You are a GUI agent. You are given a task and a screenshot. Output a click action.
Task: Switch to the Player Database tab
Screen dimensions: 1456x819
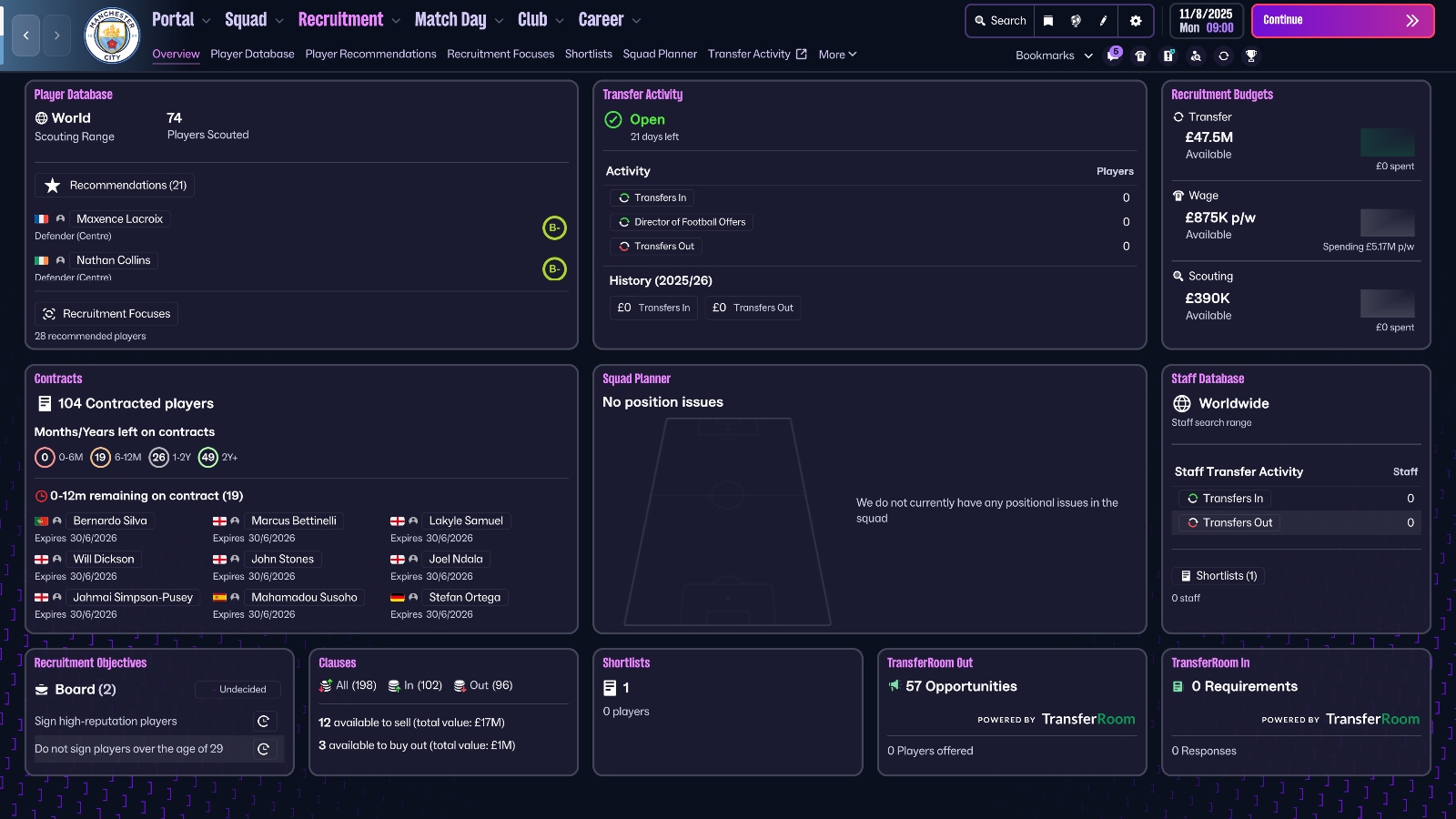click(252, 55)
